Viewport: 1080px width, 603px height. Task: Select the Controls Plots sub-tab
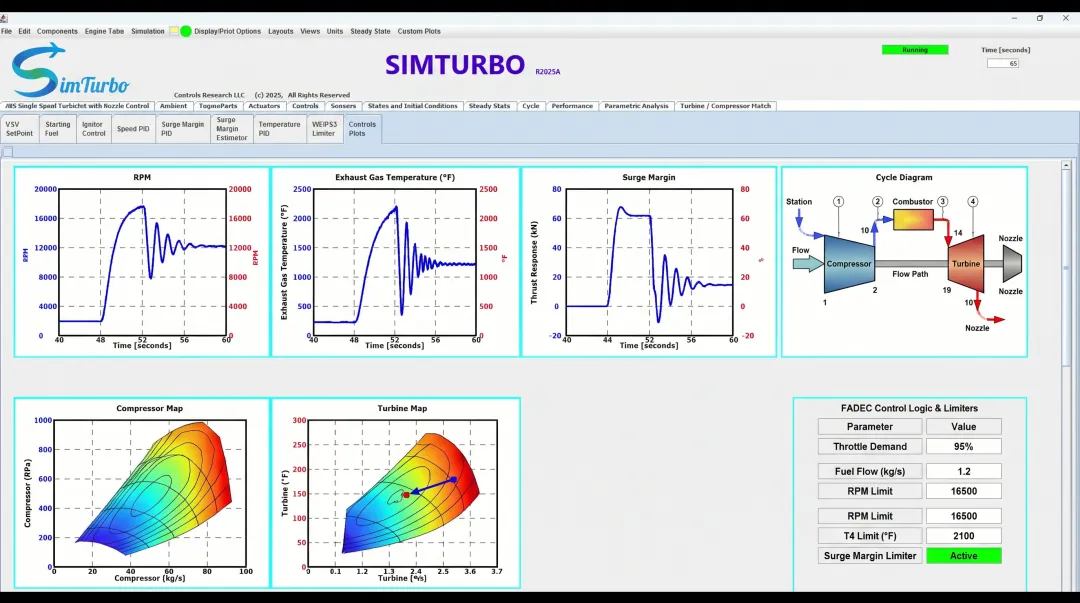362,129
